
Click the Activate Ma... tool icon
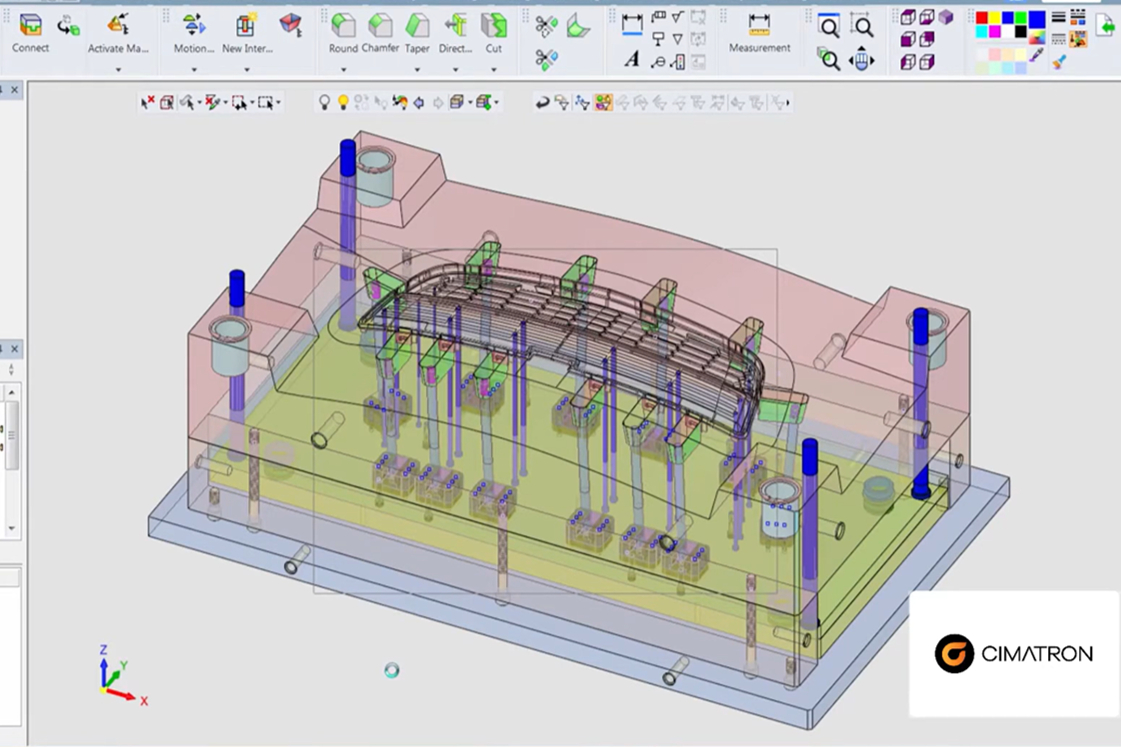118,26
